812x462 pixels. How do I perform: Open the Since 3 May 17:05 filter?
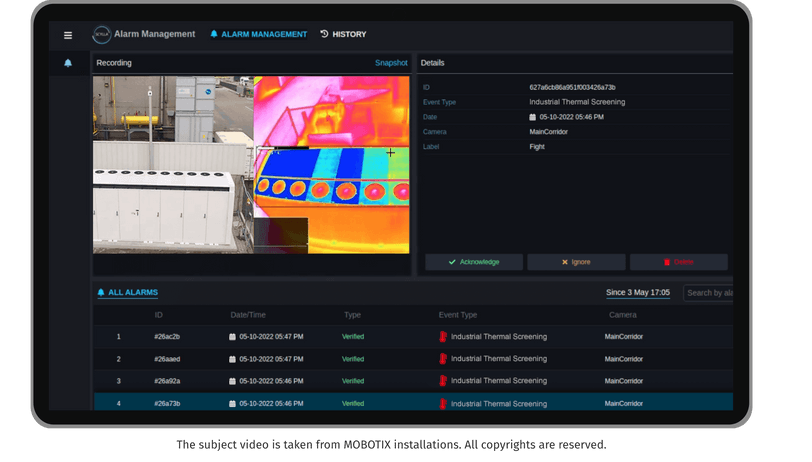point(638,293)
